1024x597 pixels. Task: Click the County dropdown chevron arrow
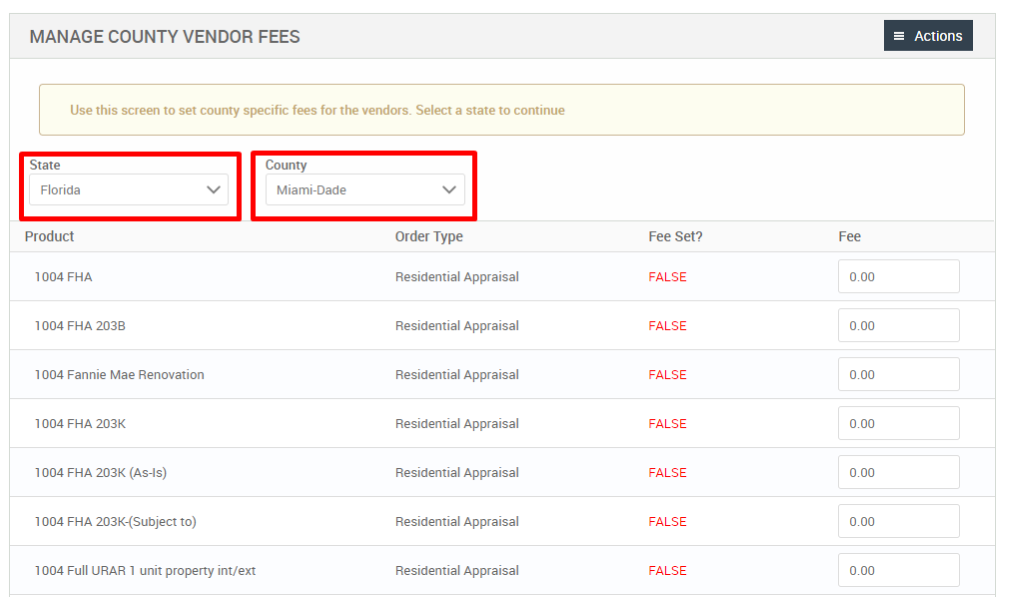449,189
